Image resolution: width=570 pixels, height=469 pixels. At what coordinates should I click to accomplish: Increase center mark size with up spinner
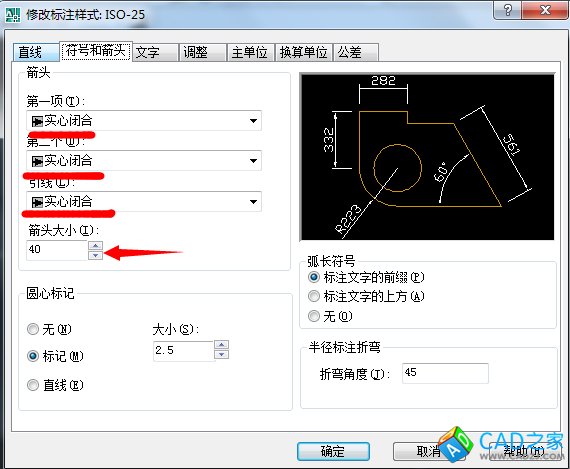(x=221, y=345)
